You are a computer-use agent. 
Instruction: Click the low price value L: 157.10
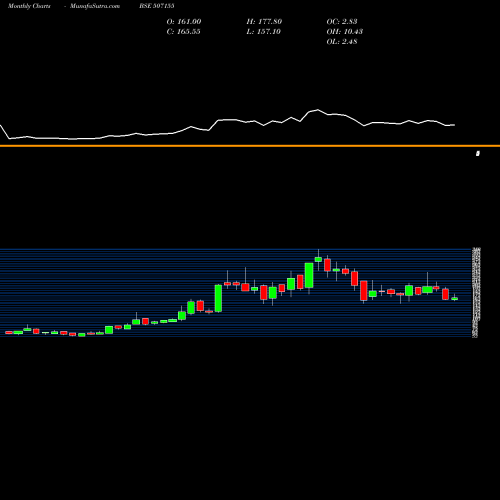pyautogui.click(x=264, y=32)
